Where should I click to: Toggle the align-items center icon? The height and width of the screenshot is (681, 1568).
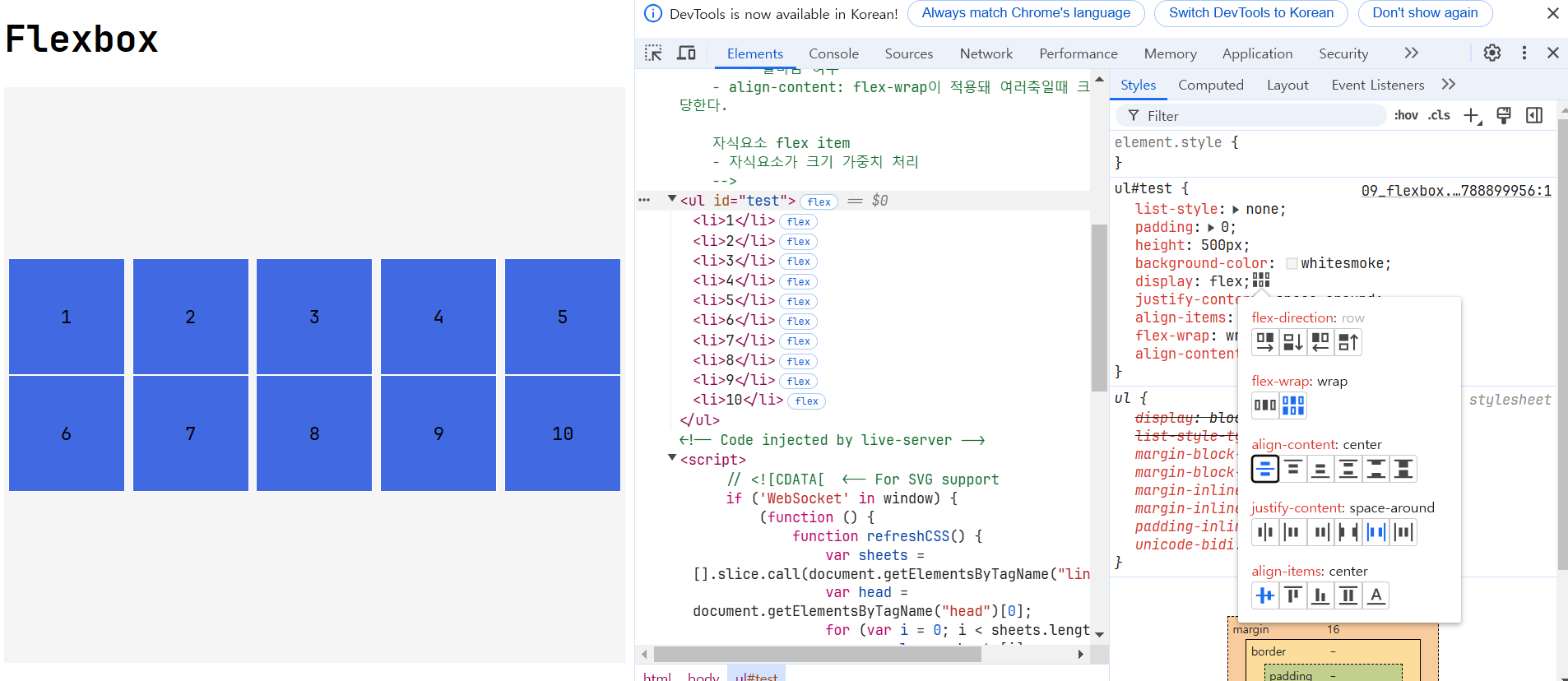pos(1265,595)
